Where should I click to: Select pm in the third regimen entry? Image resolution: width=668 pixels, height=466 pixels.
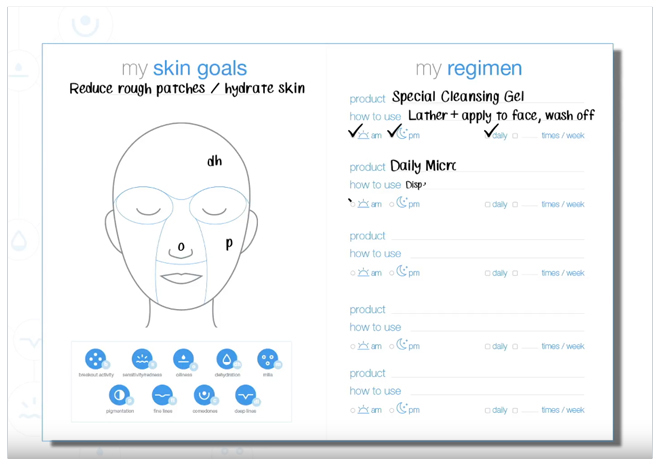(392, 273)
